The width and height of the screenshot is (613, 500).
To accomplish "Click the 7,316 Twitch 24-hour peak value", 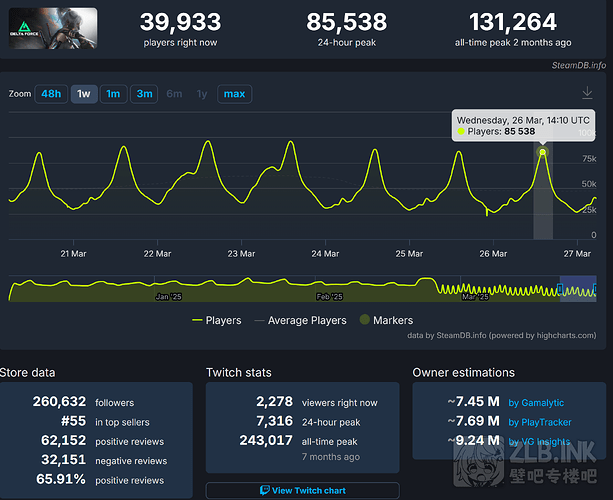I will pos(274,421).
